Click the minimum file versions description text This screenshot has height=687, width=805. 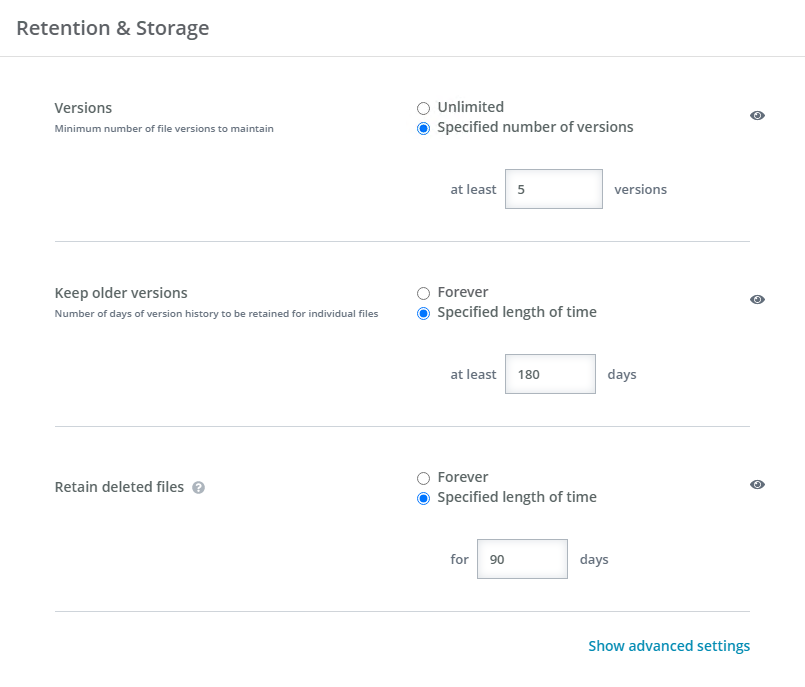pos(164,129)
